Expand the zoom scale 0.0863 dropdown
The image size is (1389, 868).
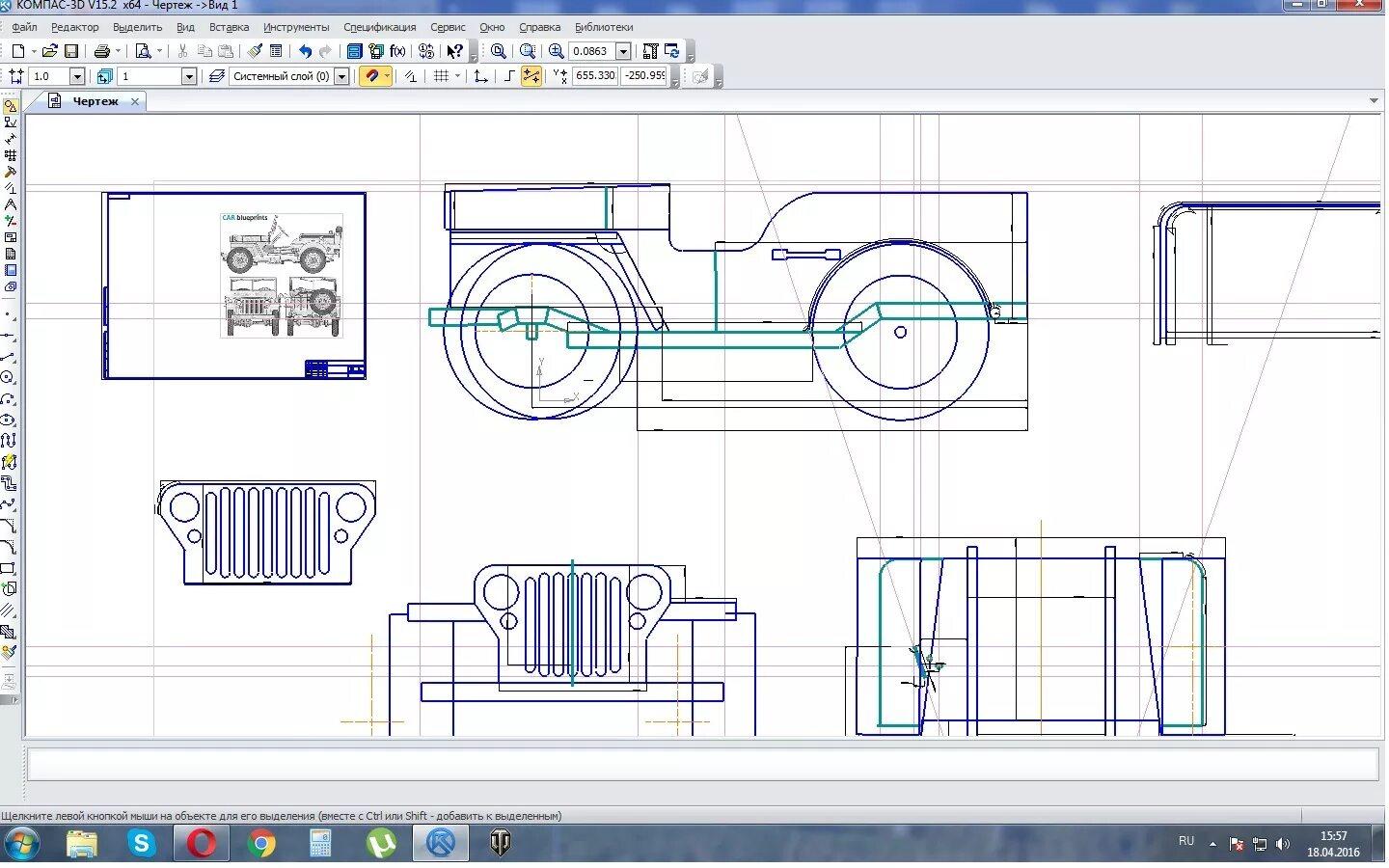tap(623, 51)
